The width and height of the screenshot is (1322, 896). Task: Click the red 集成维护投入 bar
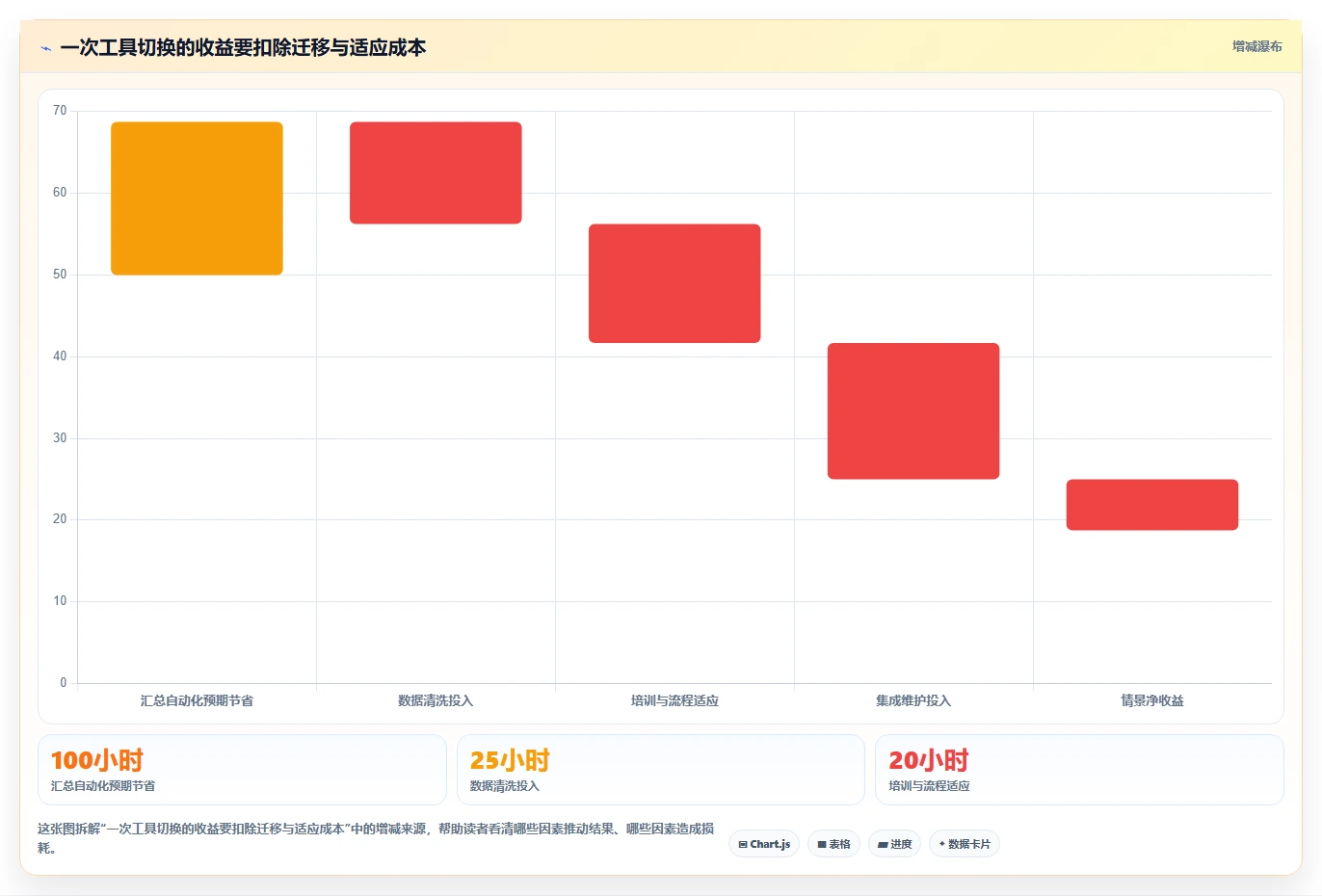pos(913,411)
